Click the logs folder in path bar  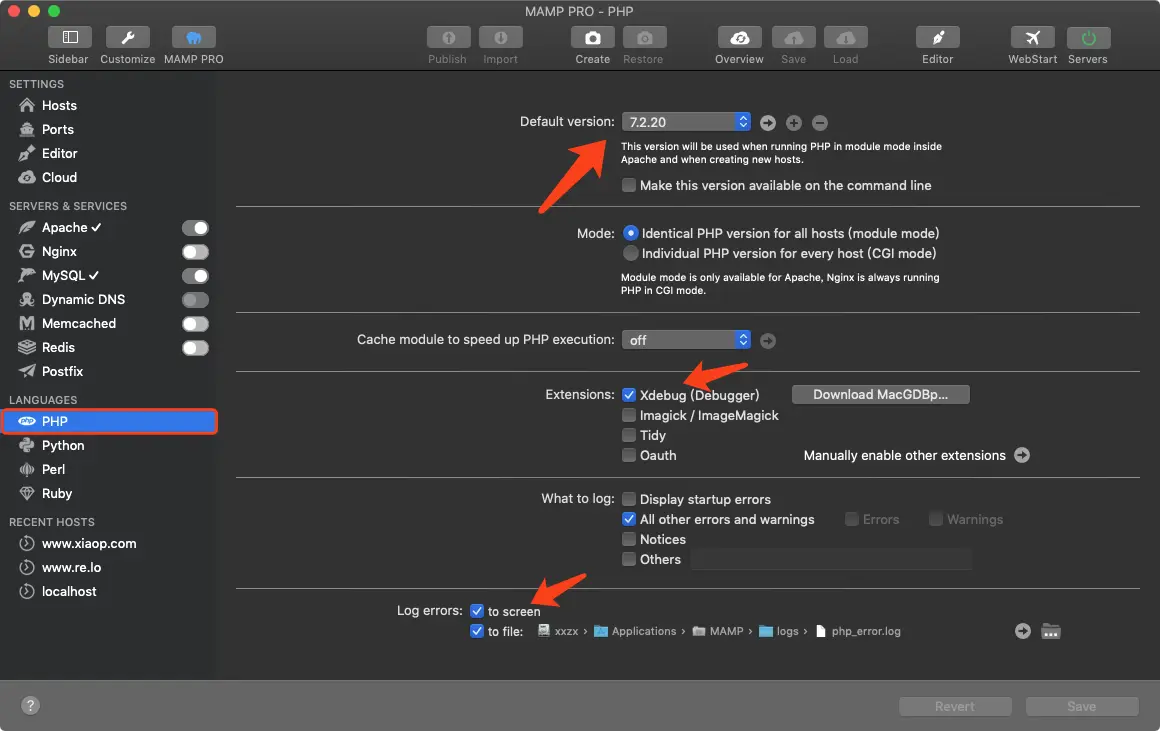tap(779, 631)
